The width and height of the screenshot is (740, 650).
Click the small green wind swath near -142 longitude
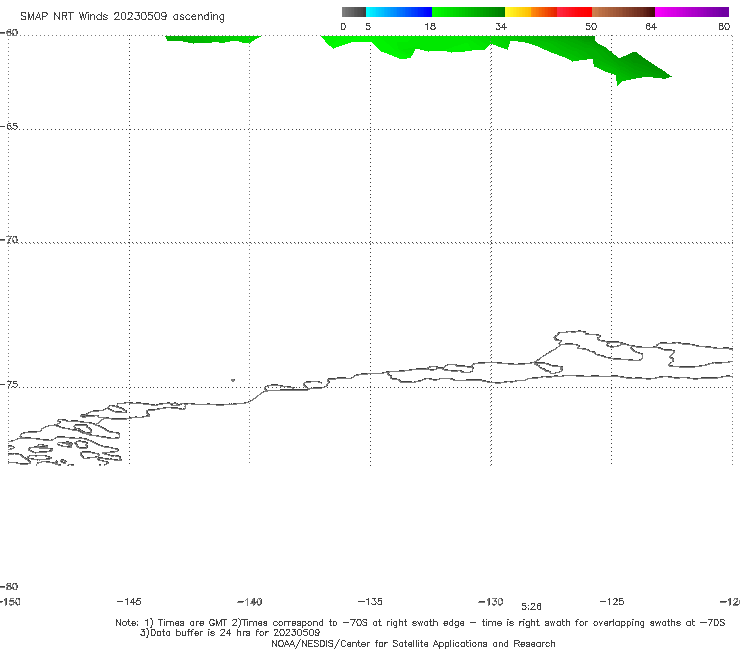(212, 39)
